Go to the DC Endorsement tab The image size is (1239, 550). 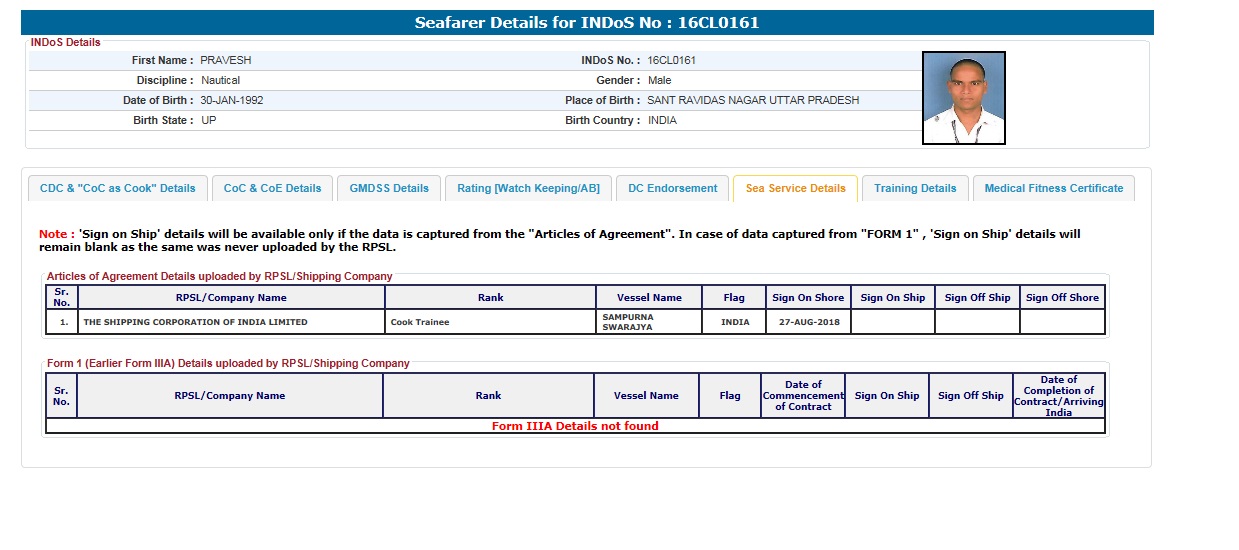[672, 188]
